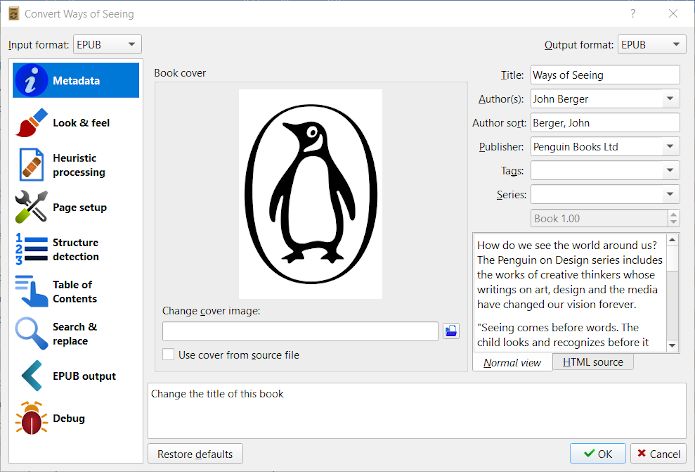Viewport: 695px width, 472px height.
Task: Switch to the Normal view tab
Action: click(512, 362)
